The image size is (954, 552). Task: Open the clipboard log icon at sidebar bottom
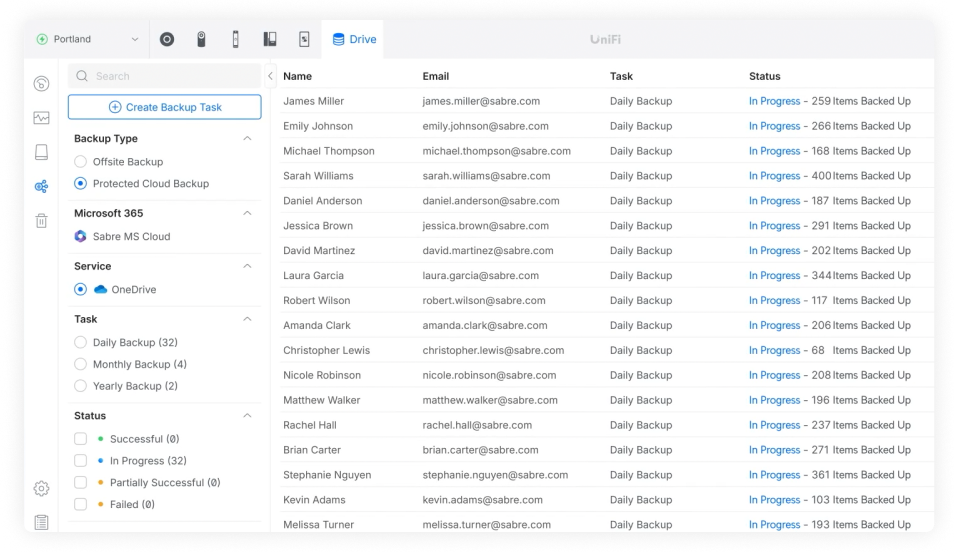click(41, 522)
